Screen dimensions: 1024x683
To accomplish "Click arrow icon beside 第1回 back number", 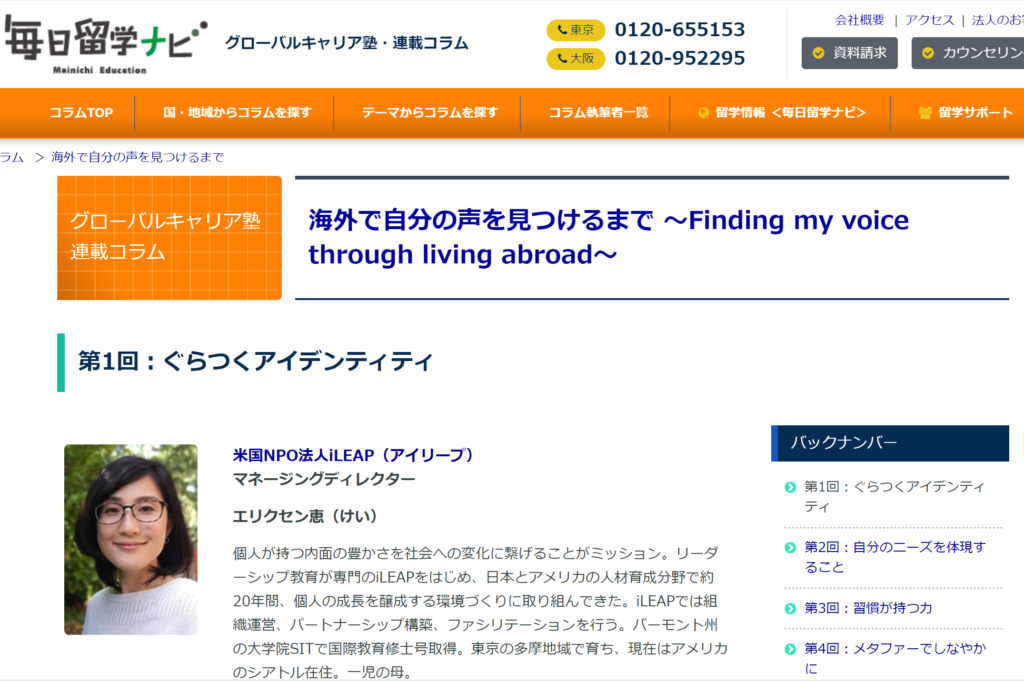I will (x=791, y=487).
